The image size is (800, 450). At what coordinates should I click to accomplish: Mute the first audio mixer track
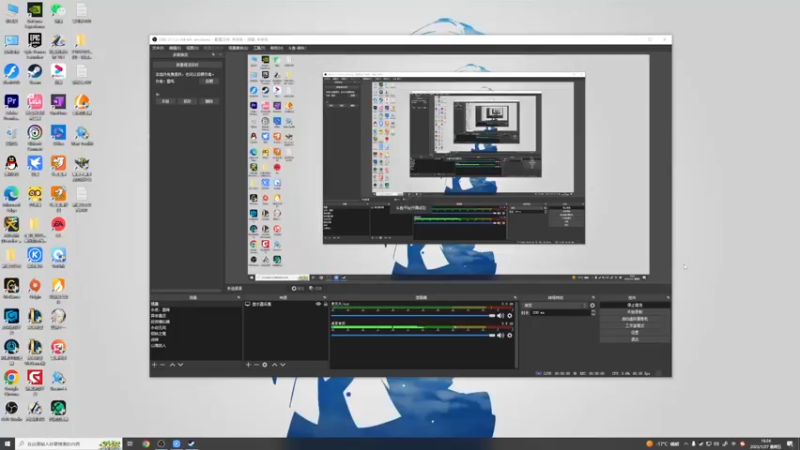[x=501, y=316]
